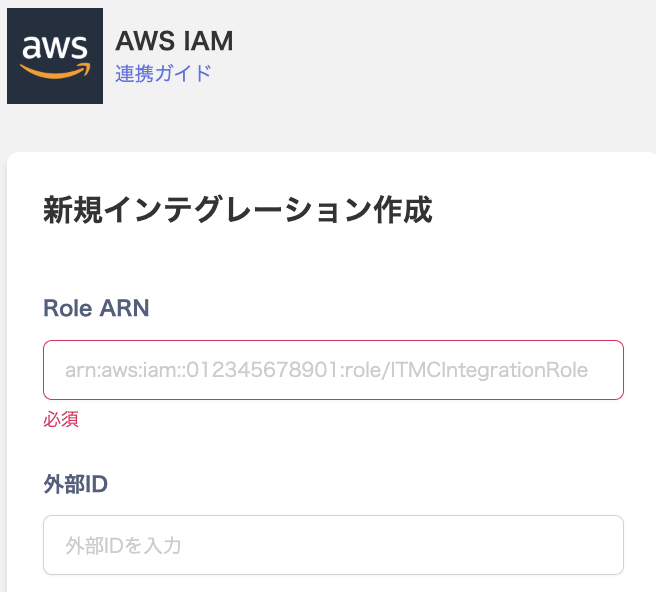Click the AWS logo icon
Screen dimensions: 656x592
pyautogui.click(x=55, y=56)
